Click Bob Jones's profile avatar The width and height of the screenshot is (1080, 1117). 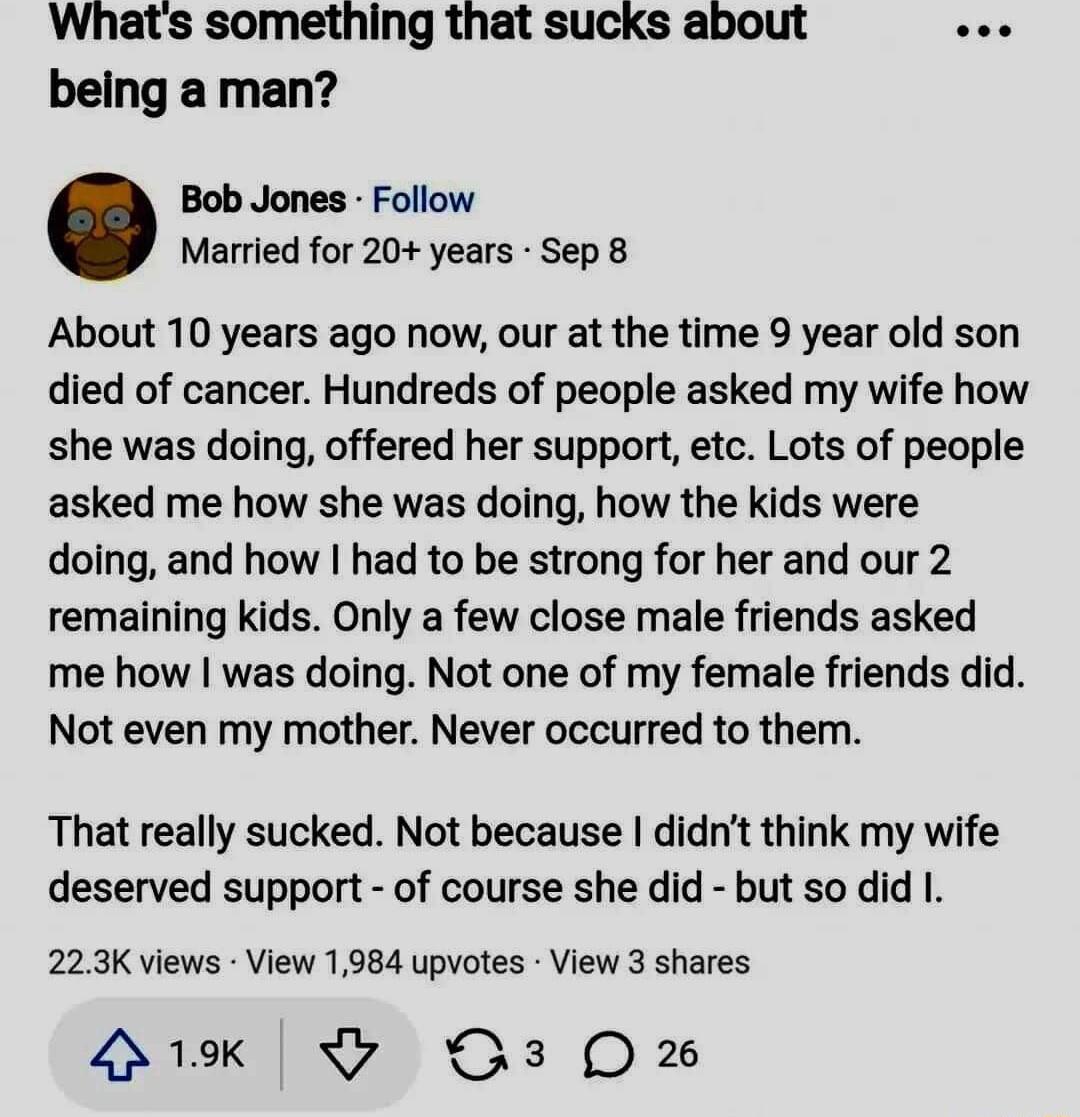coord(100,224)
